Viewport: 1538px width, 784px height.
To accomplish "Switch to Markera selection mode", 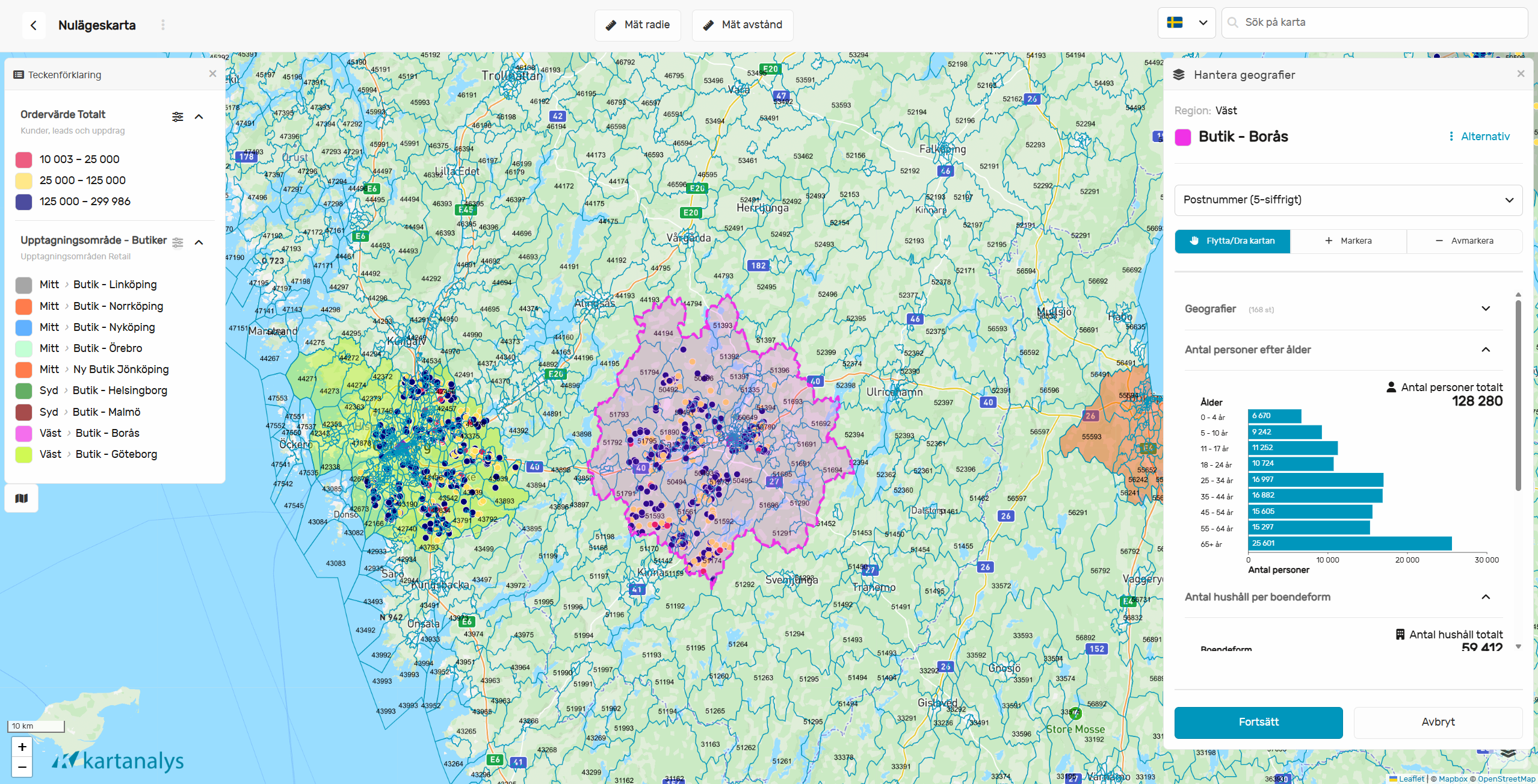I will click(1348, 241).
